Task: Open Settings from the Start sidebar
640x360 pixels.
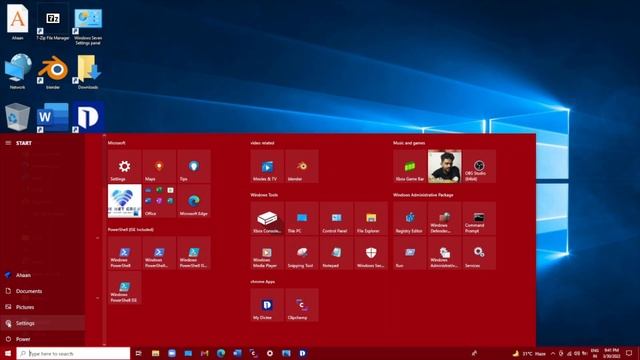Action: point(42,323)
